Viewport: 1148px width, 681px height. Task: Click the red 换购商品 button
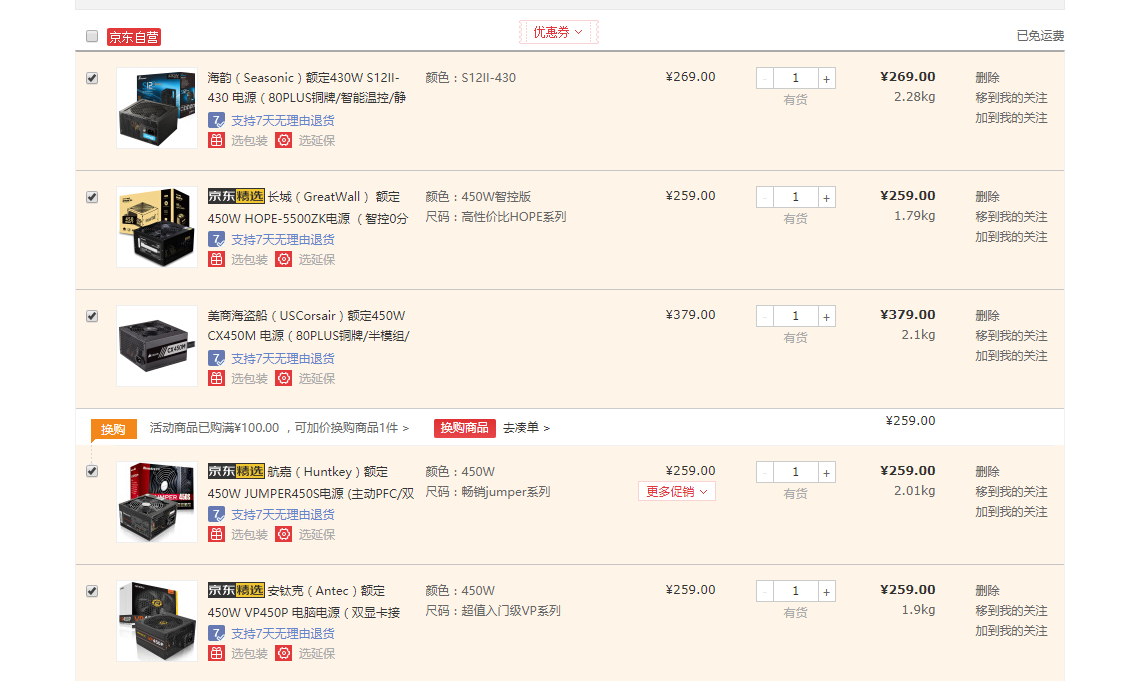click(465, 428)
